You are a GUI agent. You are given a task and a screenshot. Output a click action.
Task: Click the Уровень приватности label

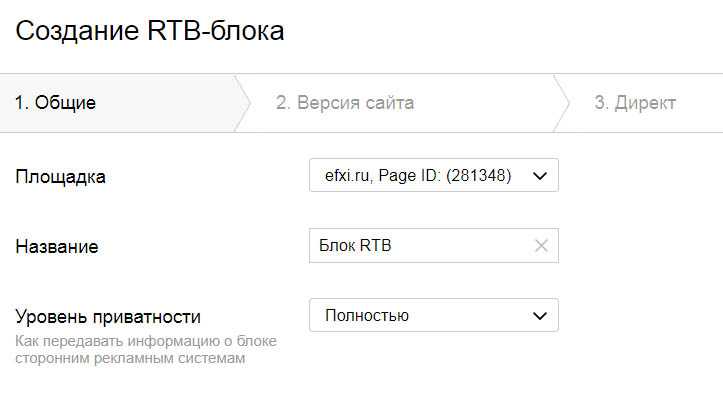[x=109, y=317]
